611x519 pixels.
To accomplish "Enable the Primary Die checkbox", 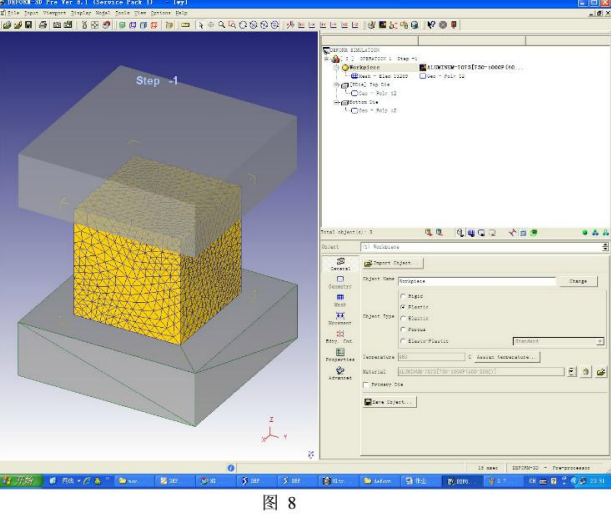I will pos(366,385).
